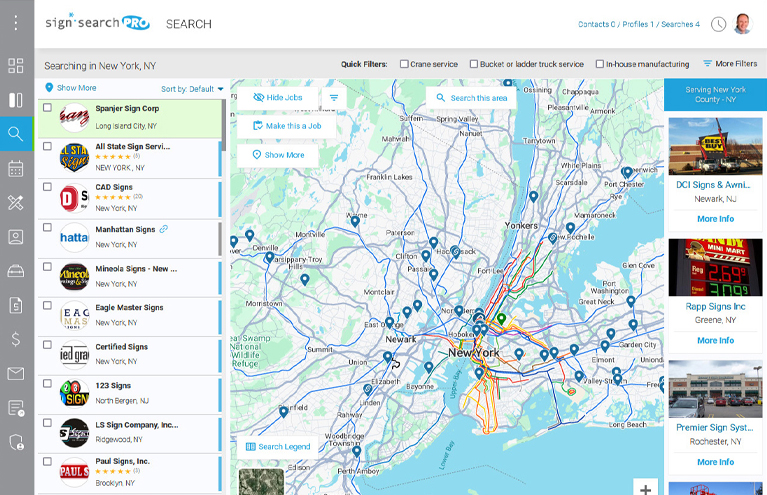Click the Spanjer Sign Corp logo

[x=74, y=117]
